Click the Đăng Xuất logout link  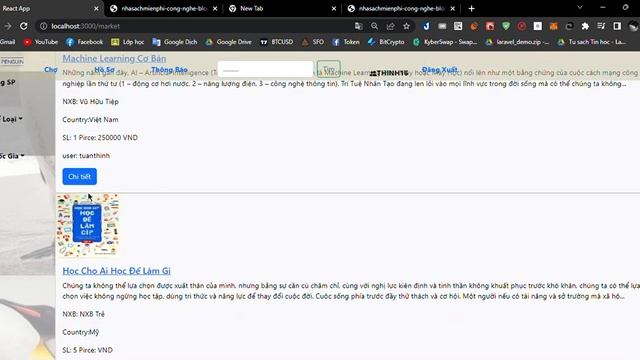440,69
